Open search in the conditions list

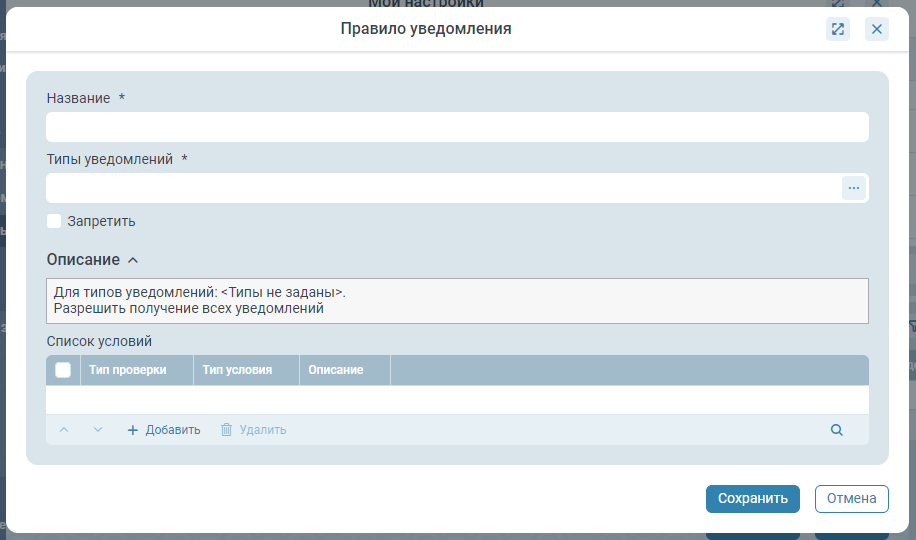(x=836, y=430)
